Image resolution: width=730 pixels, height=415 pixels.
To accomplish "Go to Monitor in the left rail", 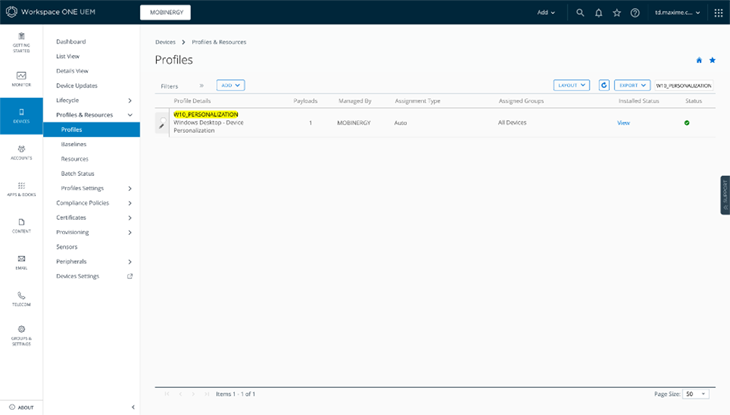I will tap(21, 78).
